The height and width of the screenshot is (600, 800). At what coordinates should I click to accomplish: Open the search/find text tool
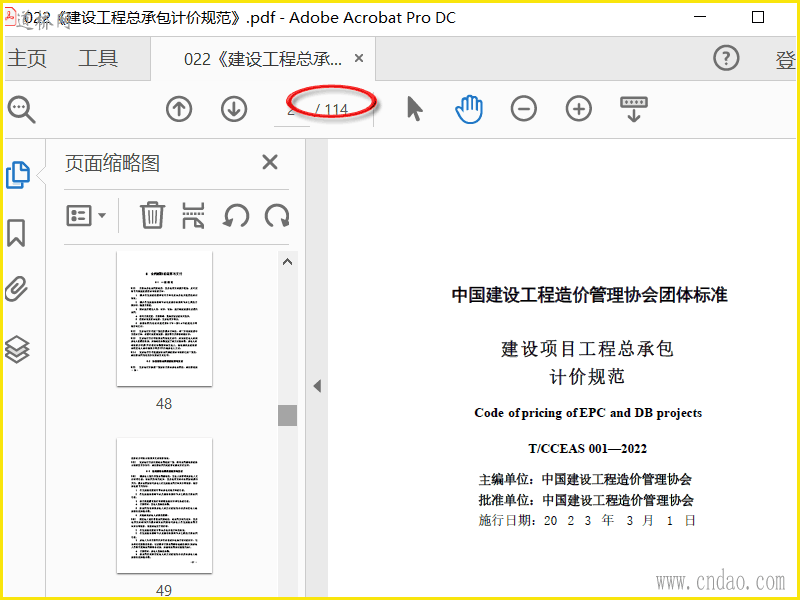point(21,109)
